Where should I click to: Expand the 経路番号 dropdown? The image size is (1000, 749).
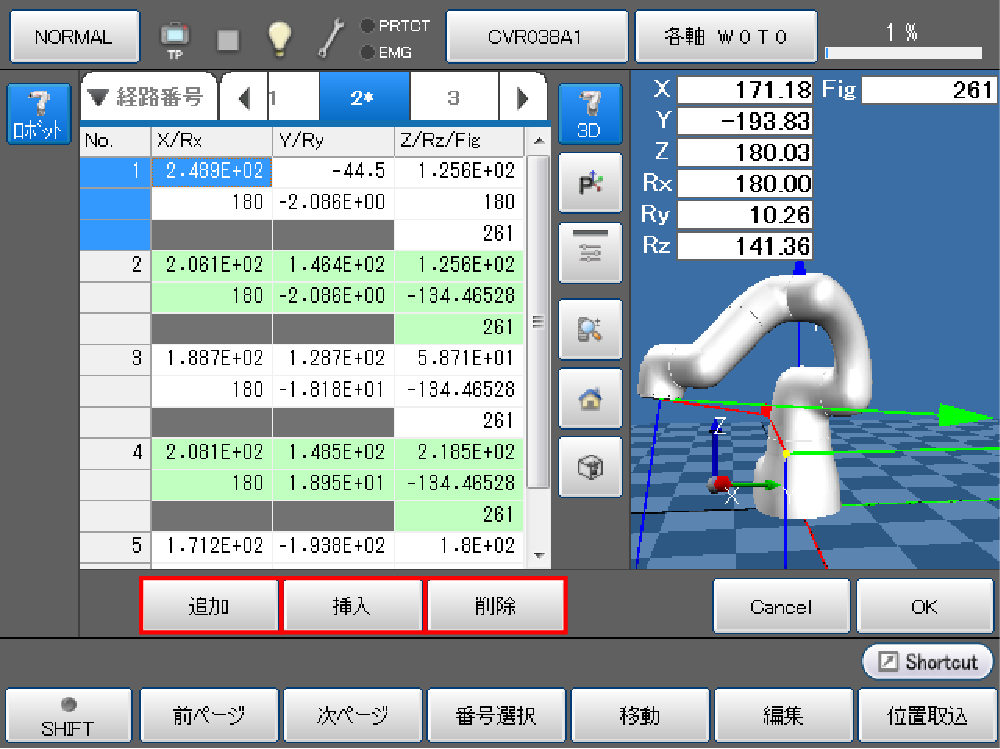coord(146,97)
